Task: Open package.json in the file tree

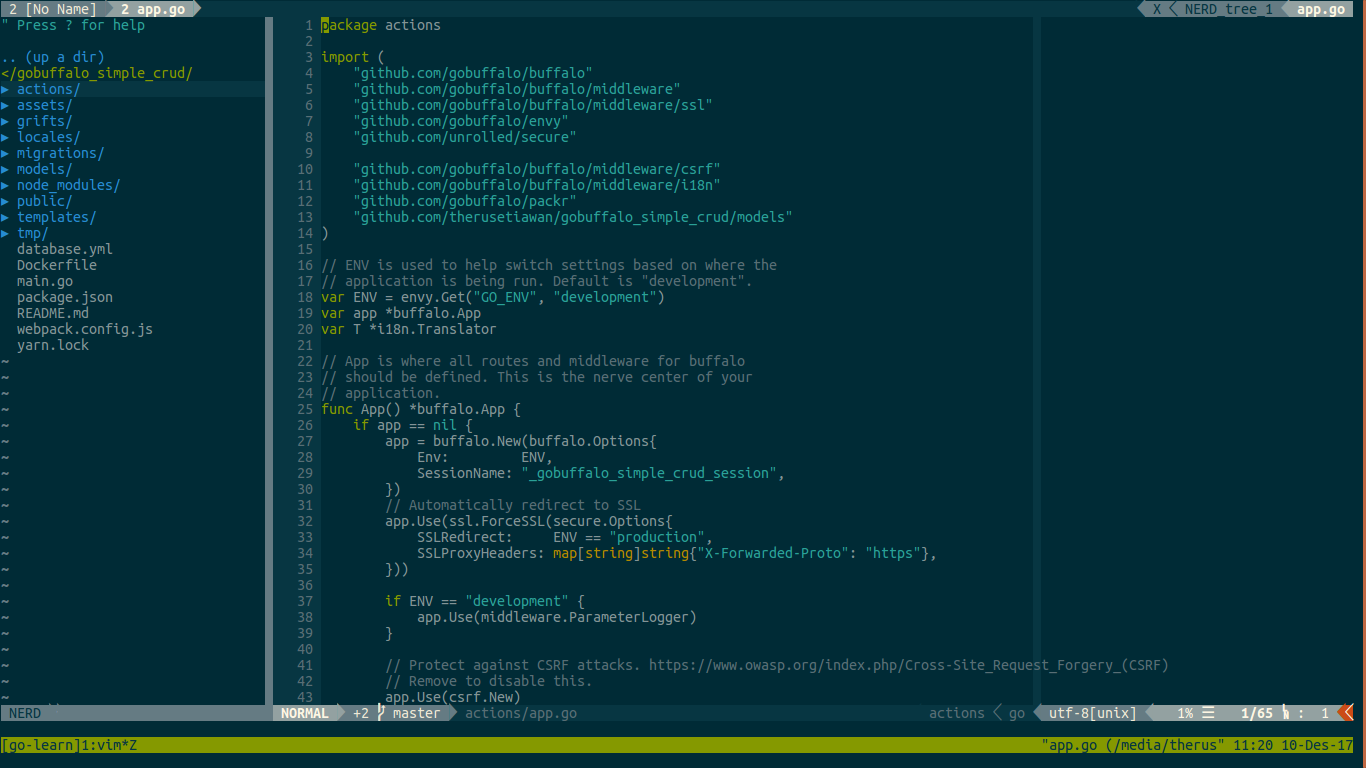Action: click(x=65, y=297)
